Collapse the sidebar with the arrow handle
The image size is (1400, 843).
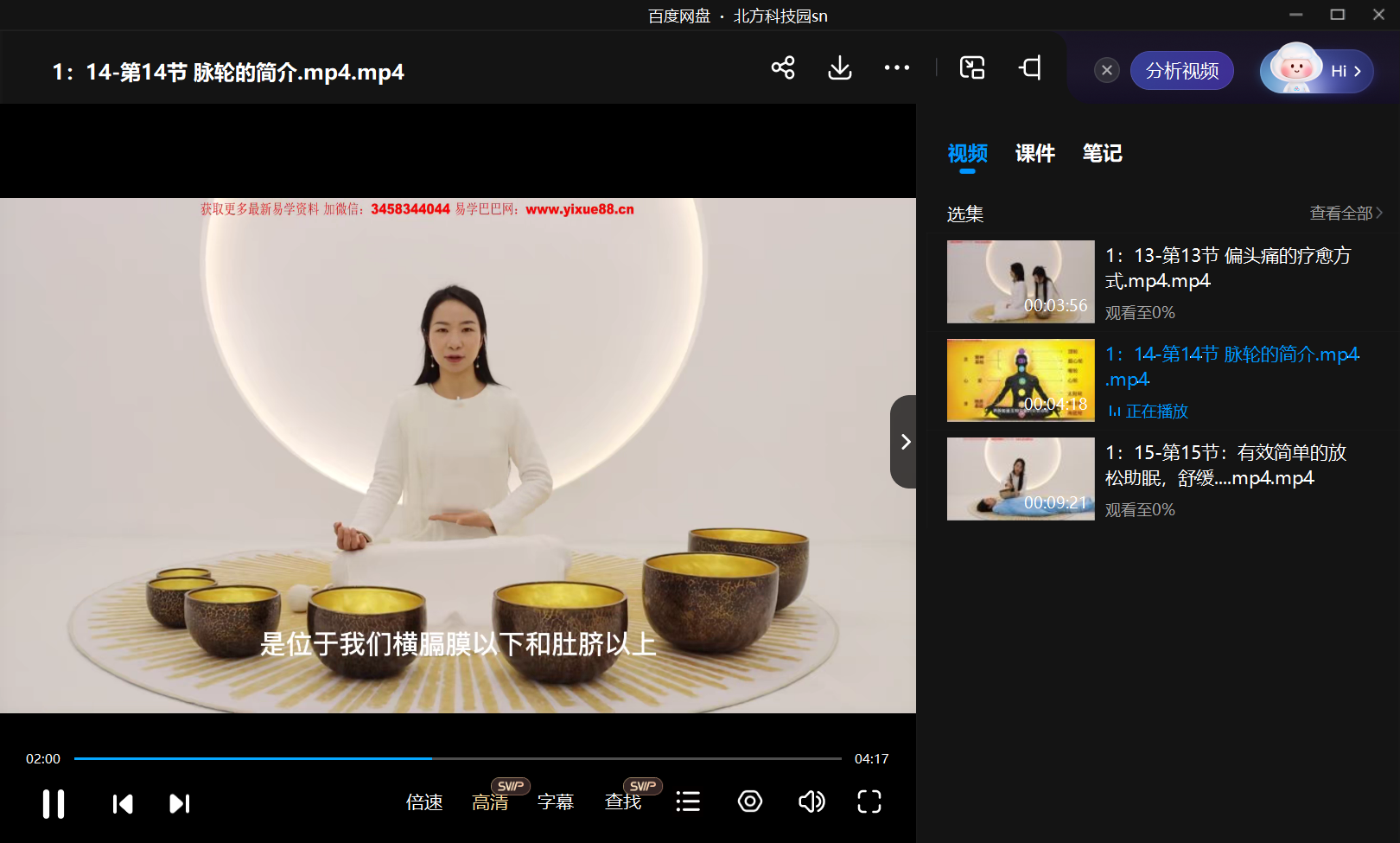(x=904, y=442)
